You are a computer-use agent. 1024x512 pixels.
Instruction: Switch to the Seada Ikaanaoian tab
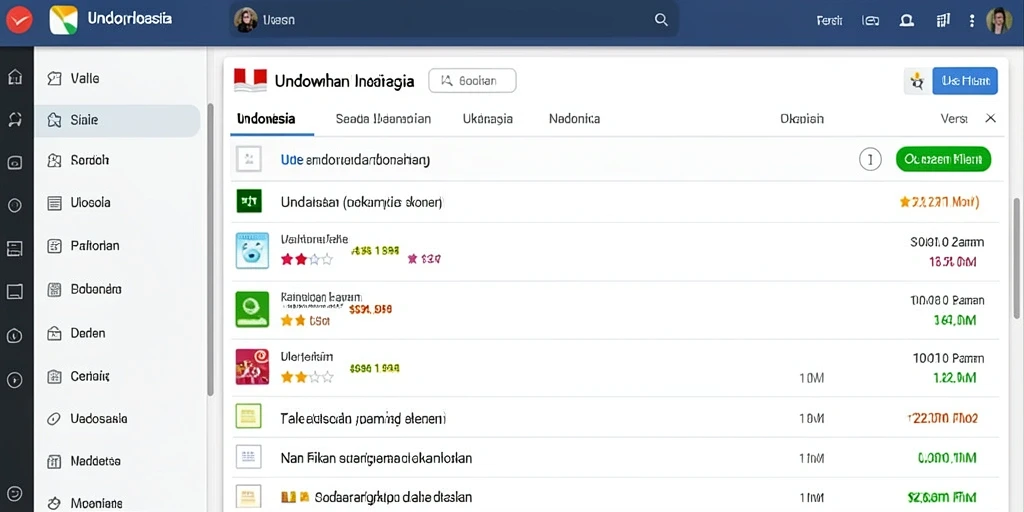383,119
